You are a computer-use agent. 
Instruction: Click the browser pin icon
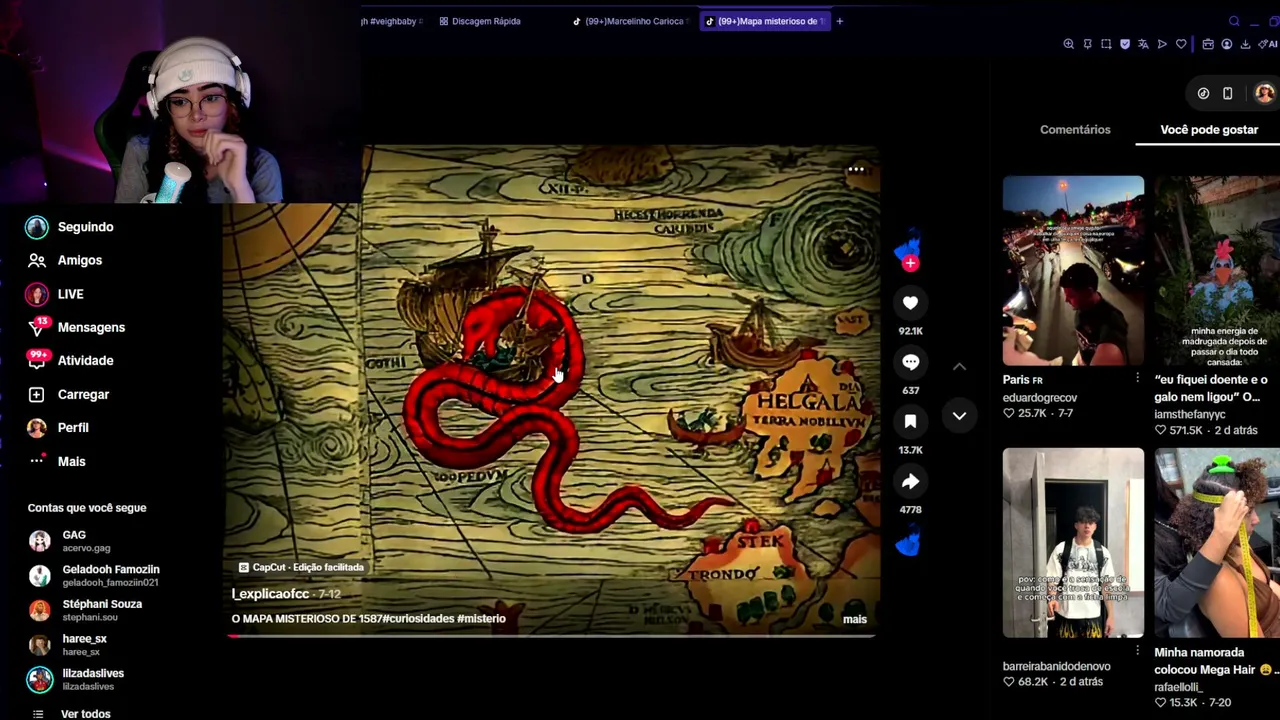click(x=1088, y=44)
